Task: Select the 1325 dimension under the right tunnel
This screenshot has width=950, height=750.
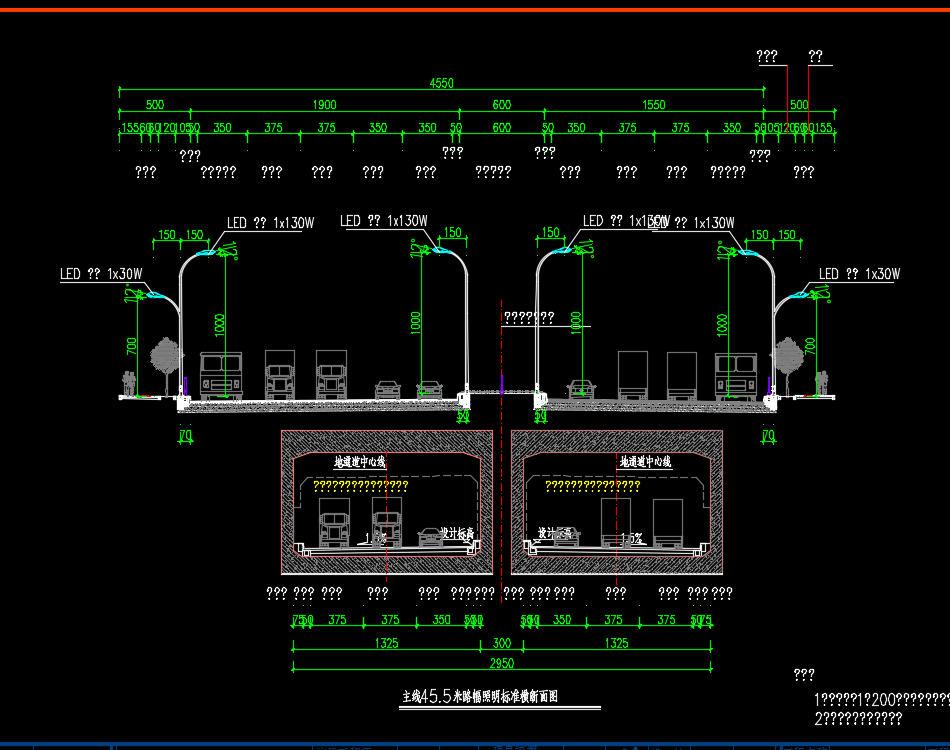Action: coord(617,643)
